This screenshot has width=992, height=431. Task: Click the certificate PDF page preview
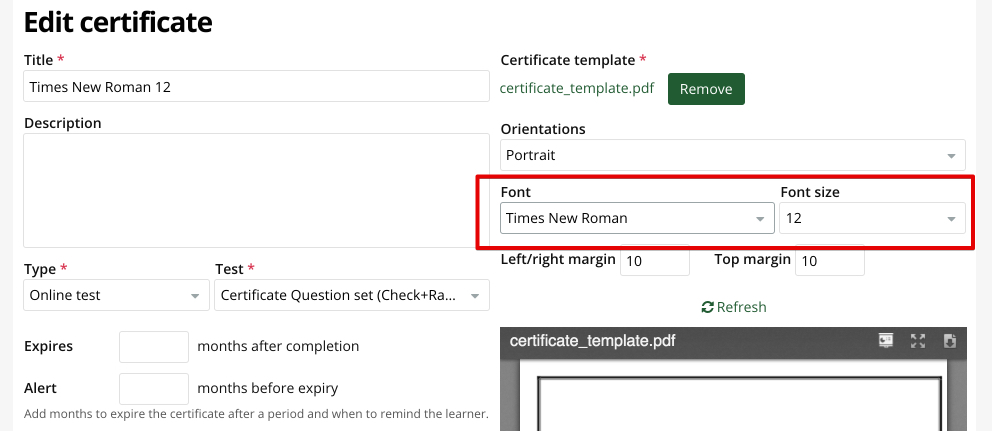pos(734,396)
